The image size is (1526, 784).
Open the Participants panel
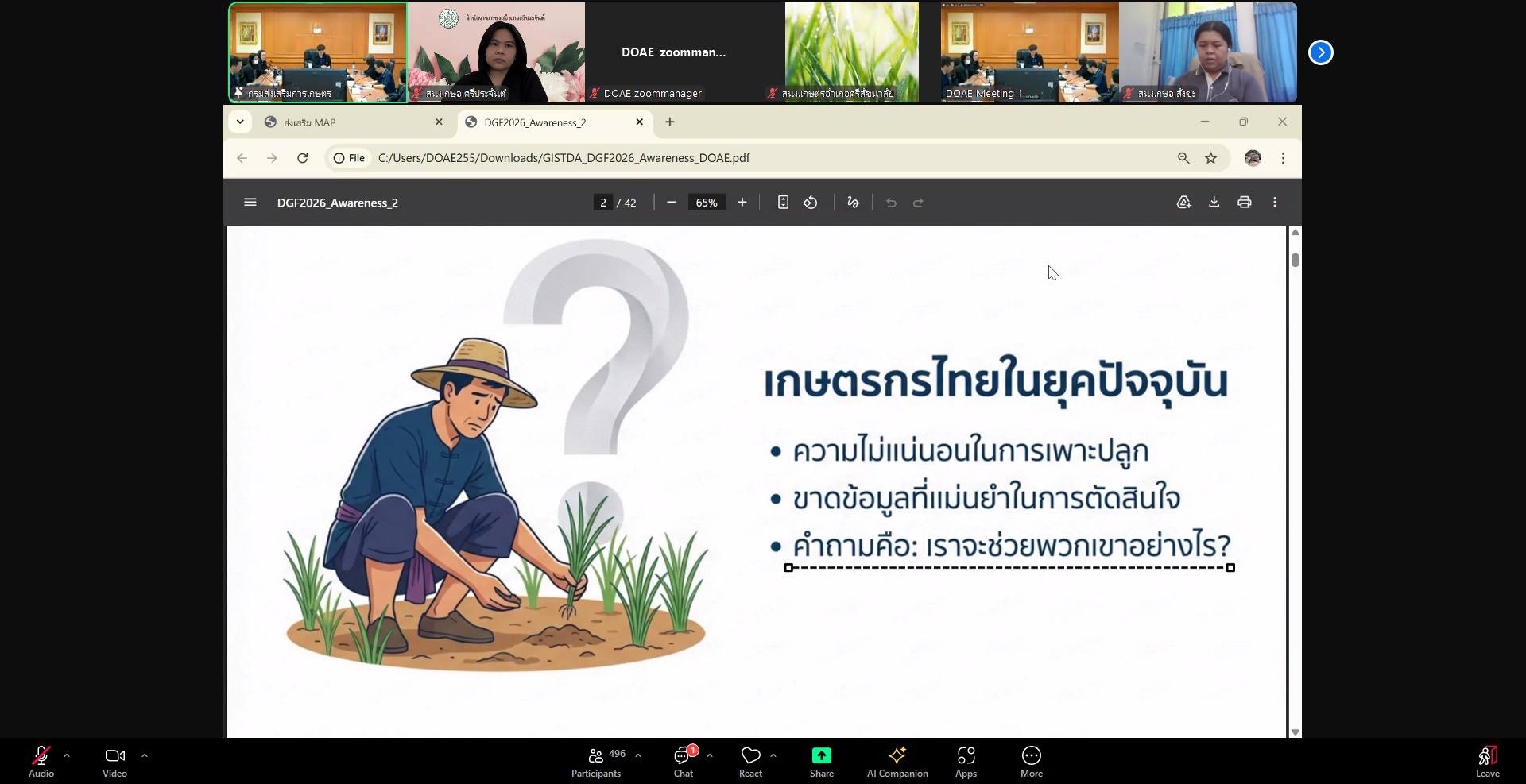596,761
